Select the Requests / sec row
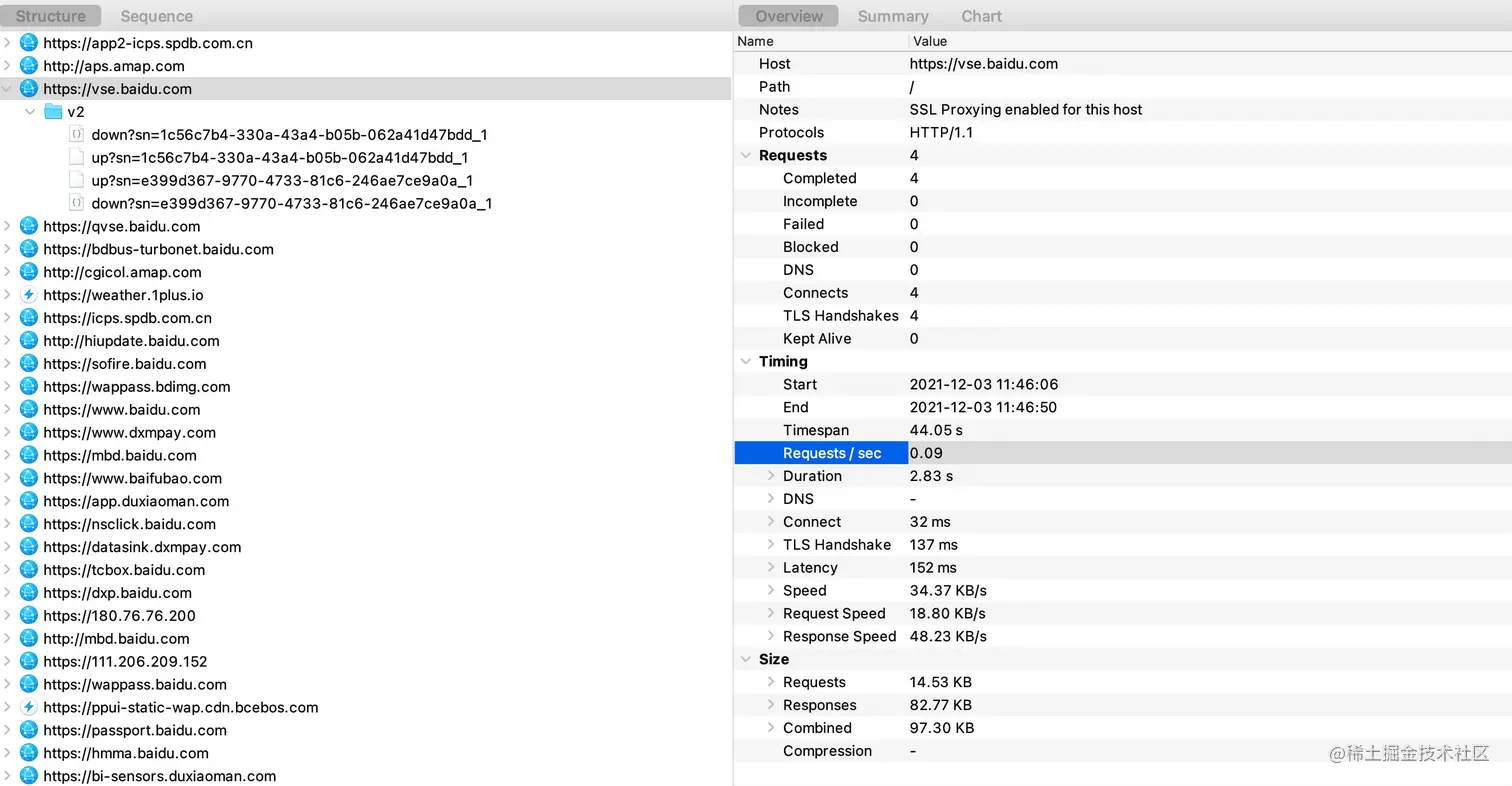 point(1123,453)
